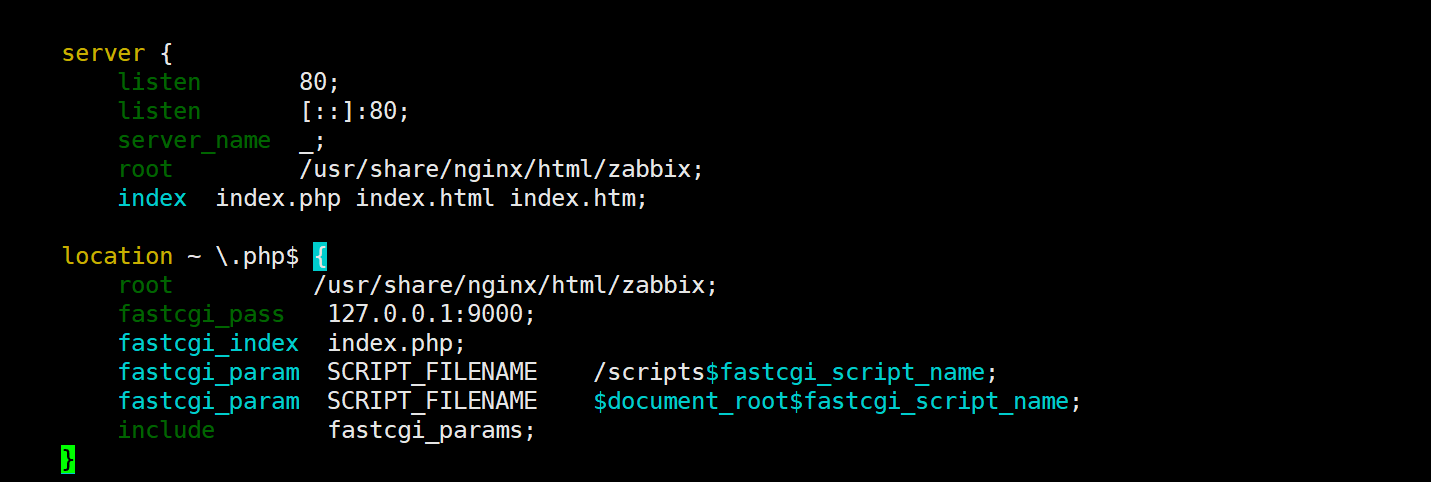
Task: Click the fastcgi_pass directive
Action: [201, 315]
